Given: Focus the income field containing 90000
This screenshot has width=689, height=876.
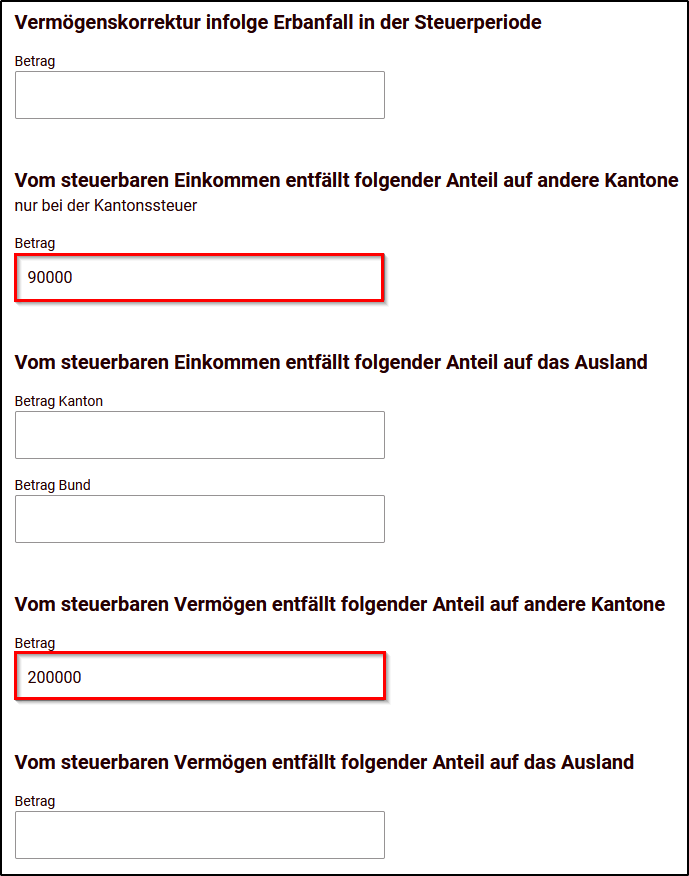Looking at the screenshot, I should point(199,278).
